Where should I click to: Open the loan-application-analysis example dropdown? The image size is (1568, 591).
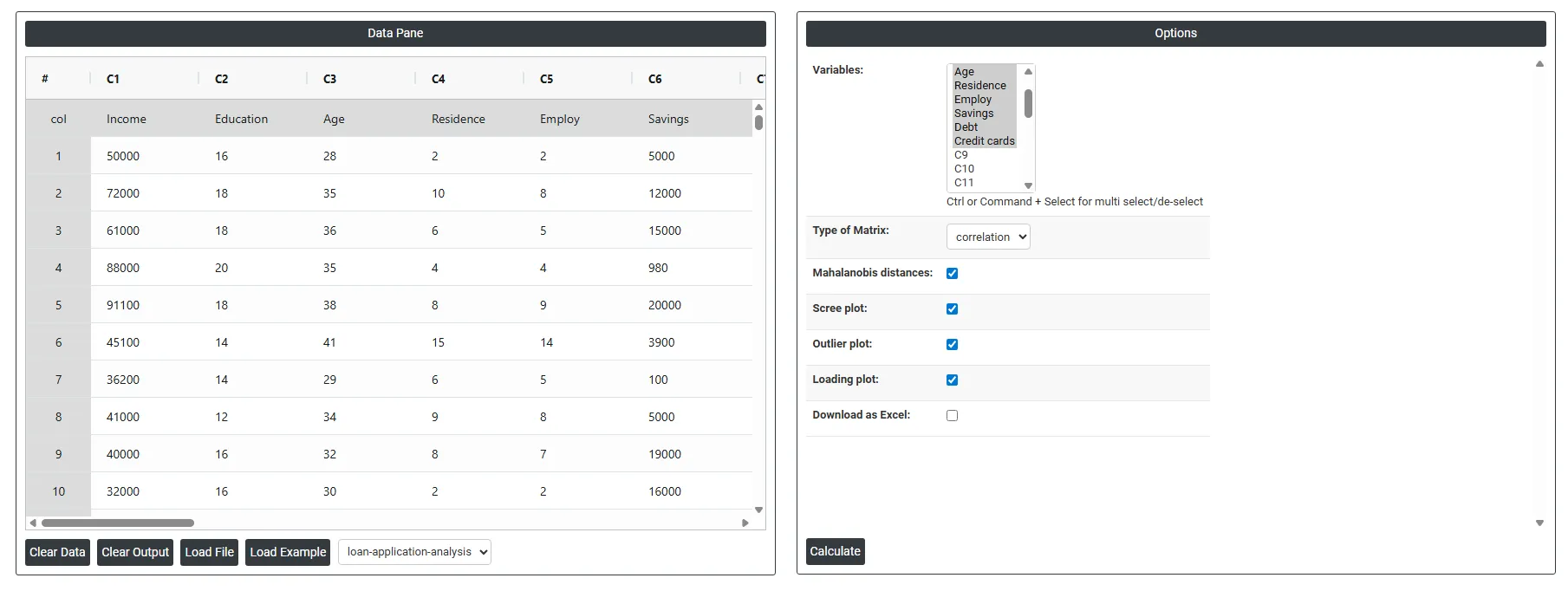point(414,552)
